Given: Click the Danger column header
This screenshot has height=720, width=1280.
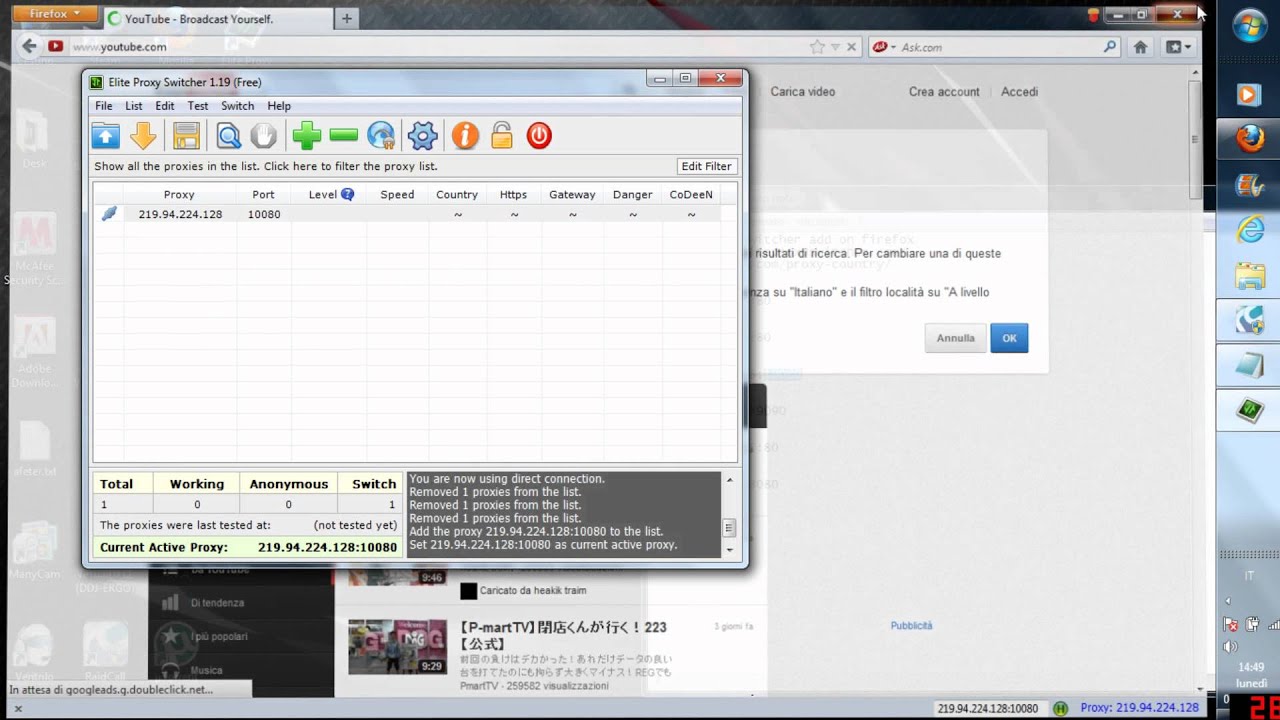Looking at the screenshot, I should click(632, 194).
